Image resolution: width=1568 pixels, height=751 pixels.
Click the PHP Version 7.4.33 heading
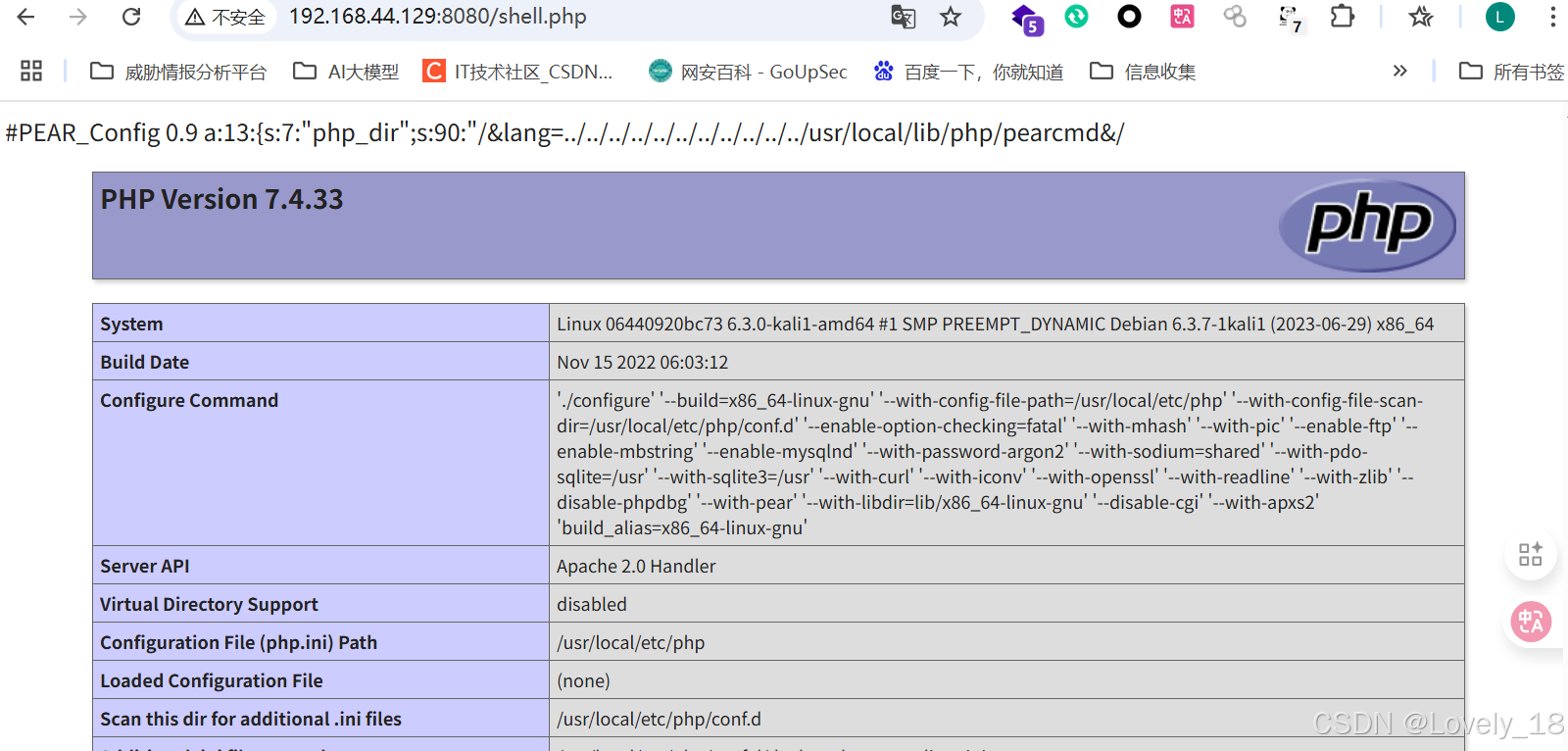pos(222,199)
